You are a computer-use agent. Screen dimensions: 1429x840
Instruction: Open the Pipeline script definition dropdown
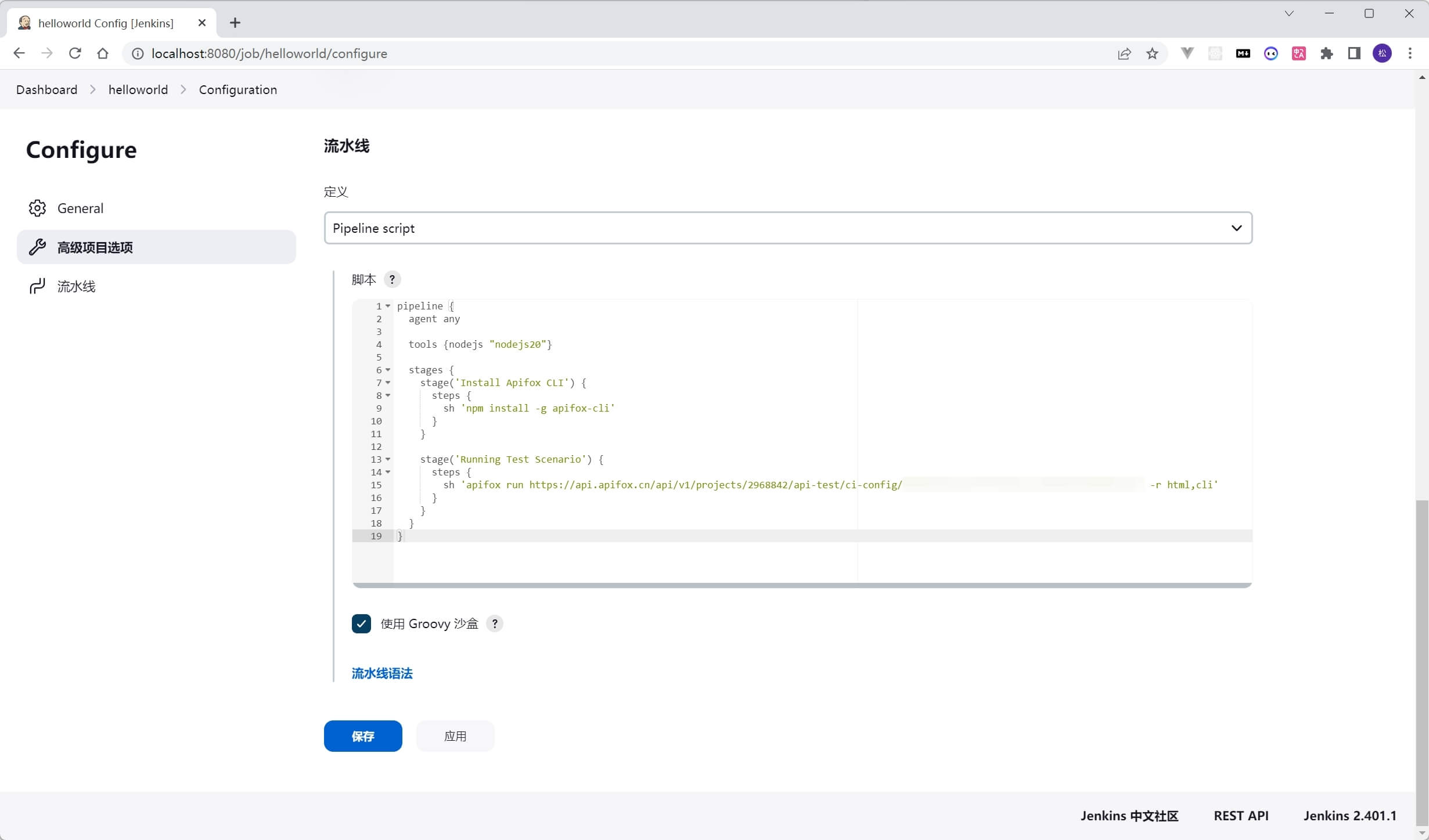pos(787,228)
